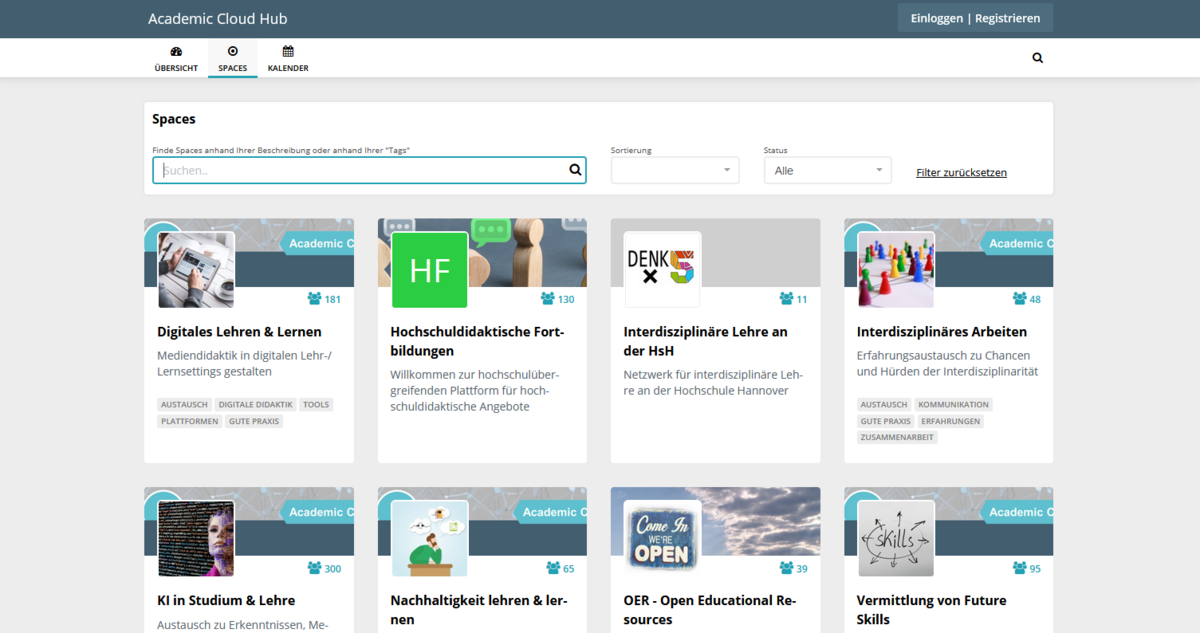Click the Skills sketch image
The image size is (1200, 633).
pyautogui.click(x=896, y=539)
